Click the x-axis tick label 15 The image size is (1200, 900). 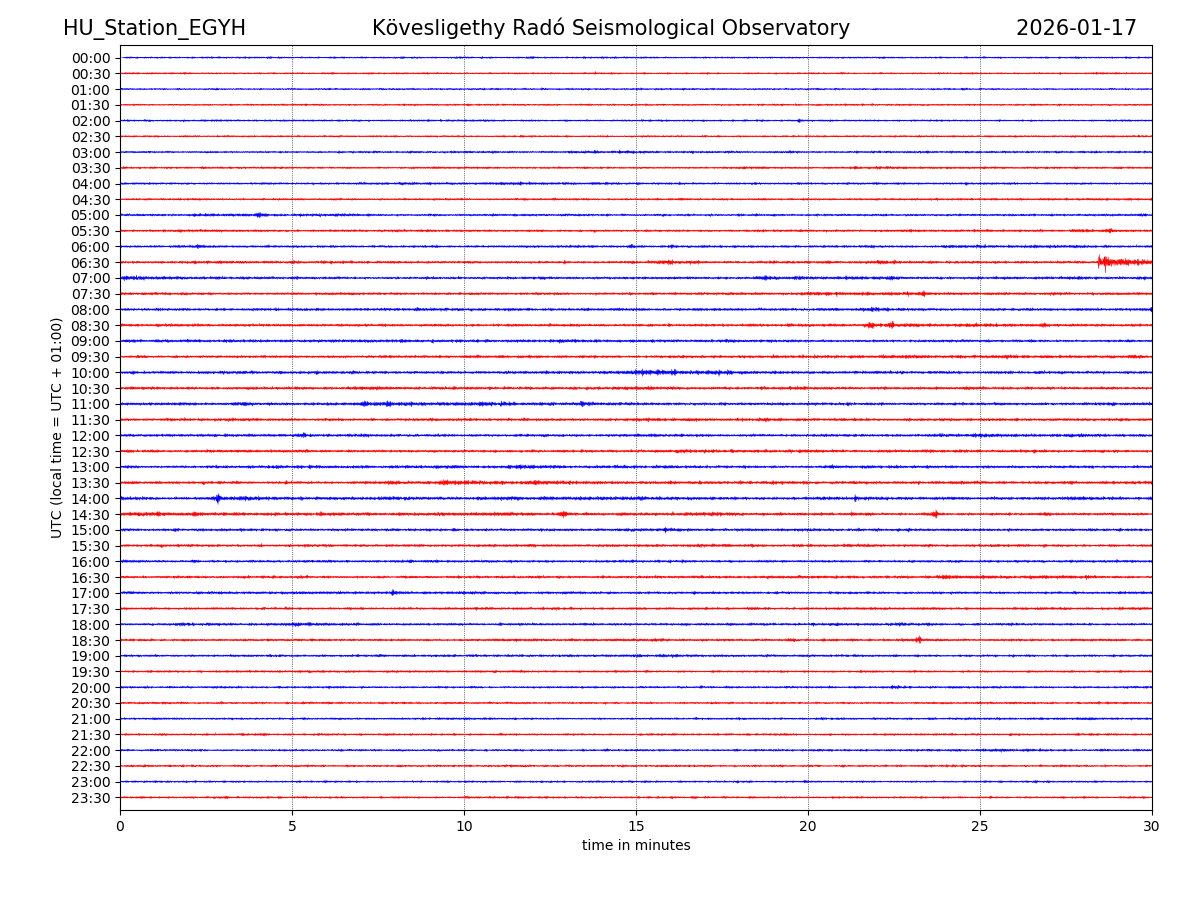point(636,827)
